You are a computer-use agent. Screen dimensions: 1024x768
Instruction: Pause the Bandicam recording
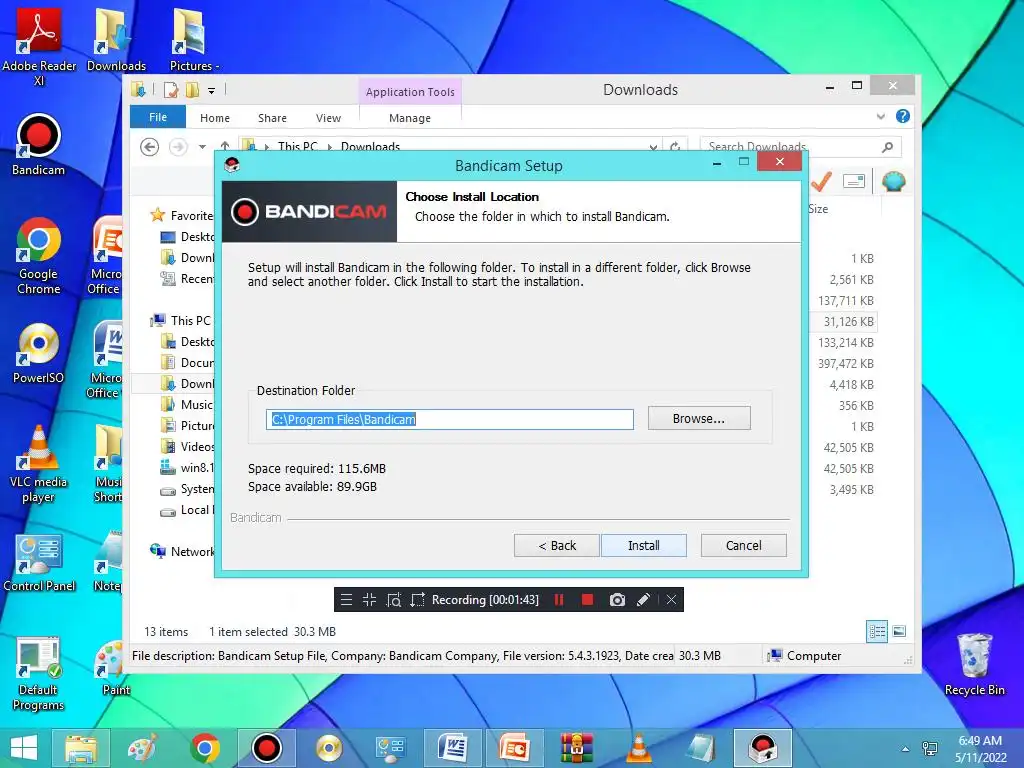pos(559,600)
